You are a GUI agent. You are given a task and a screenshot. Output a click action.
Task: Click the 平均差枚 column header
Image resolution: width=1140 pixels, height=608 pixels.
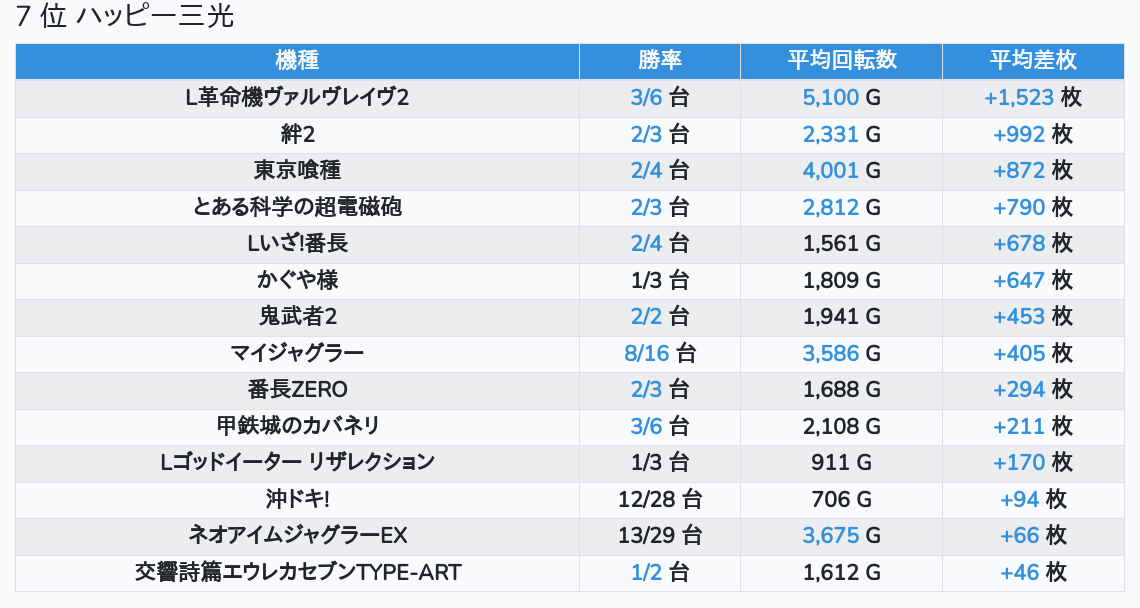coord(1032,60)
